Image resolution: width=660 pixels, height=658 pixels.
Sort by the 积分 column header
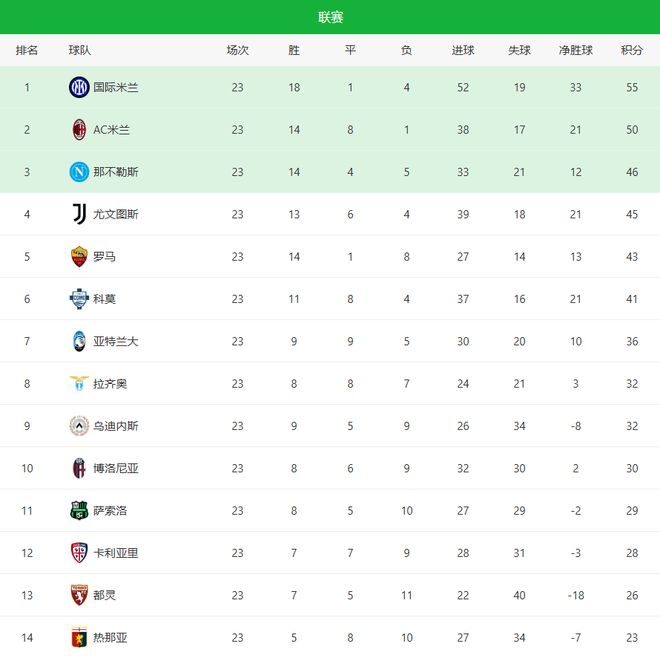631,50
